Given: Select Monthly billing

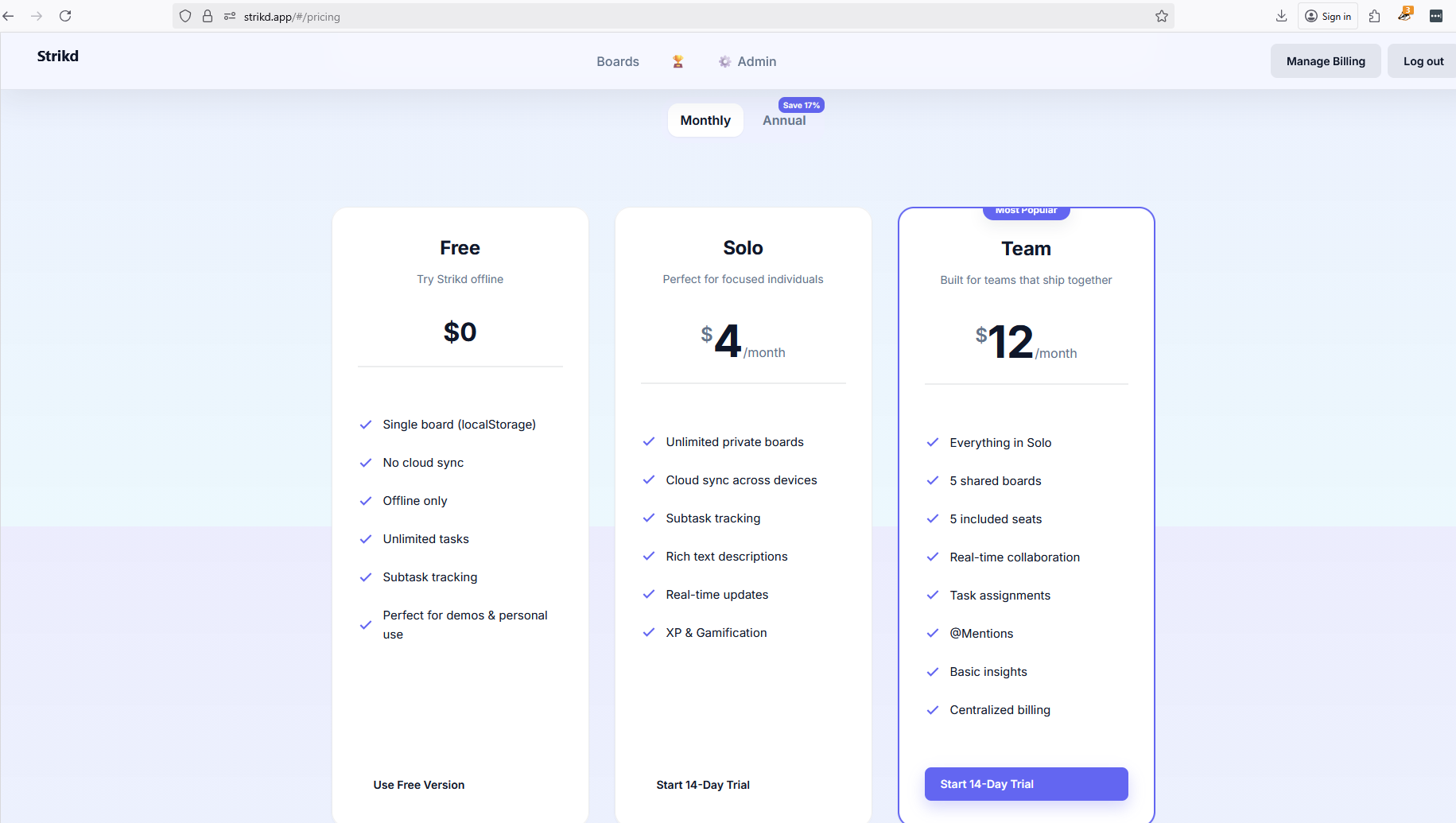Looking at the screenshot, I should click(x=705, y=120).
